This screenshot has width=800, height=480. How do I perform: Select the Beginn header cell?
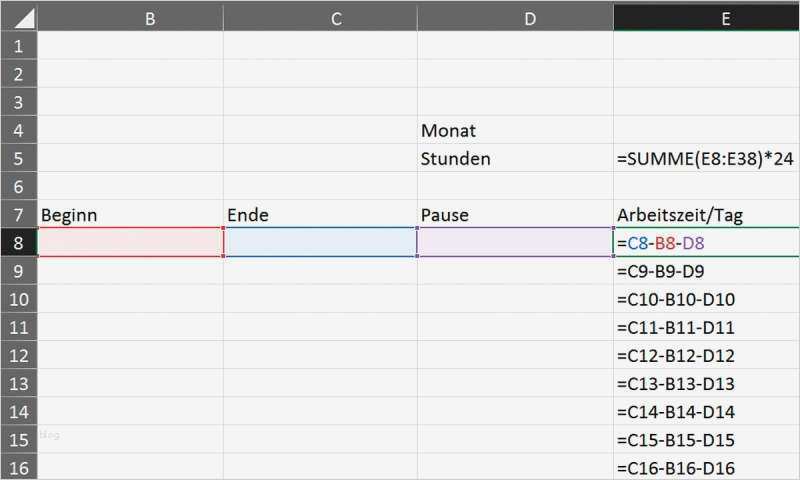coord(130,215)
